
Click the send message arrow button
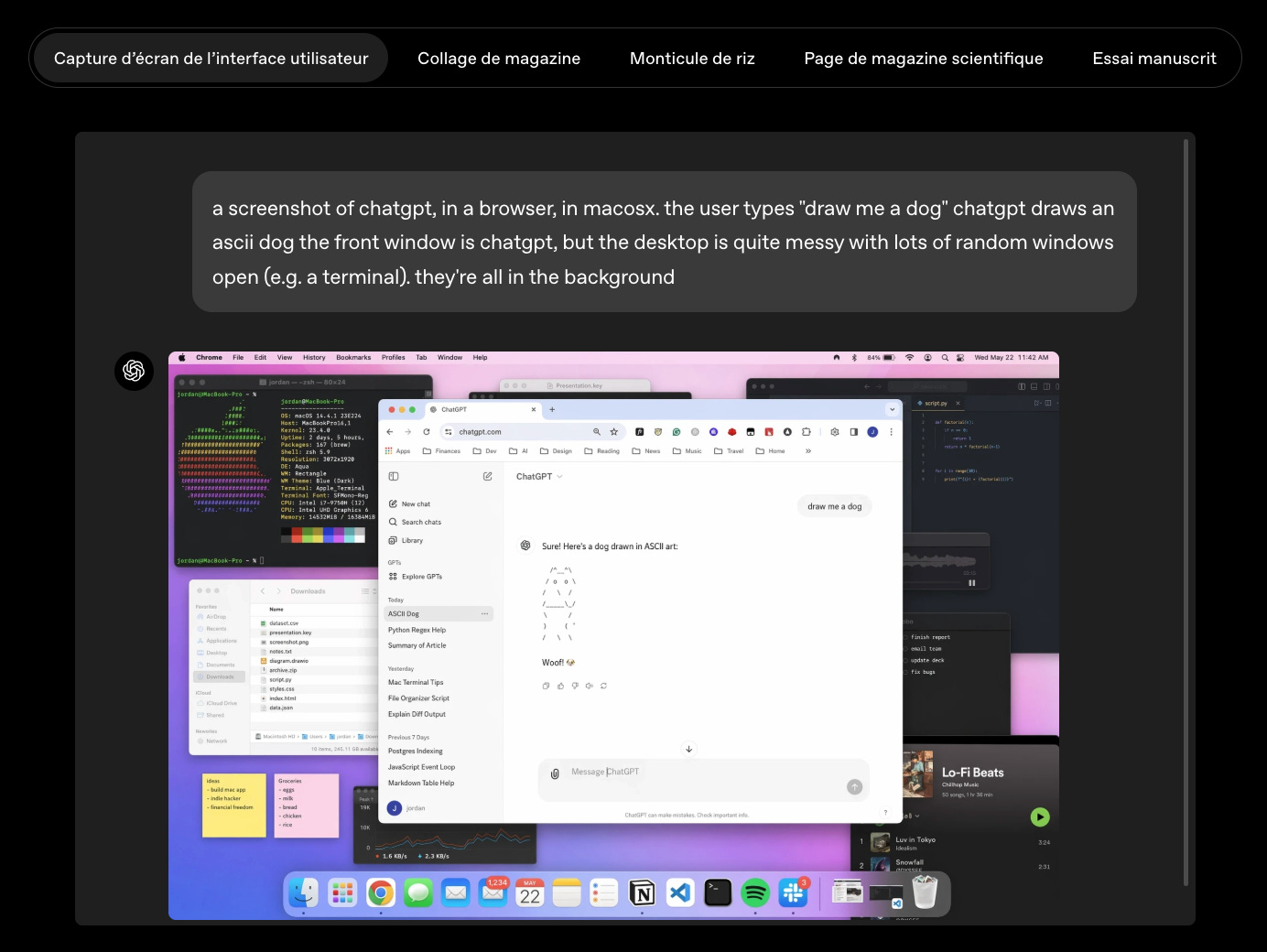(854, 786)
